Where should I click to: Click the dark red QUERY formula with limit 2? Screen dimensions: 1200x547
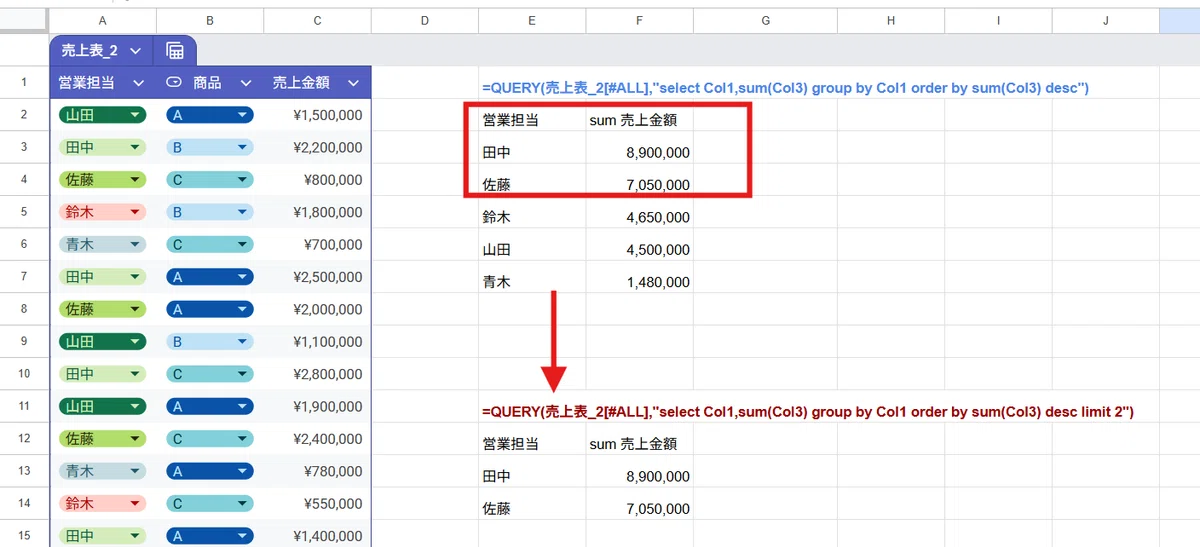pos(807,412)
